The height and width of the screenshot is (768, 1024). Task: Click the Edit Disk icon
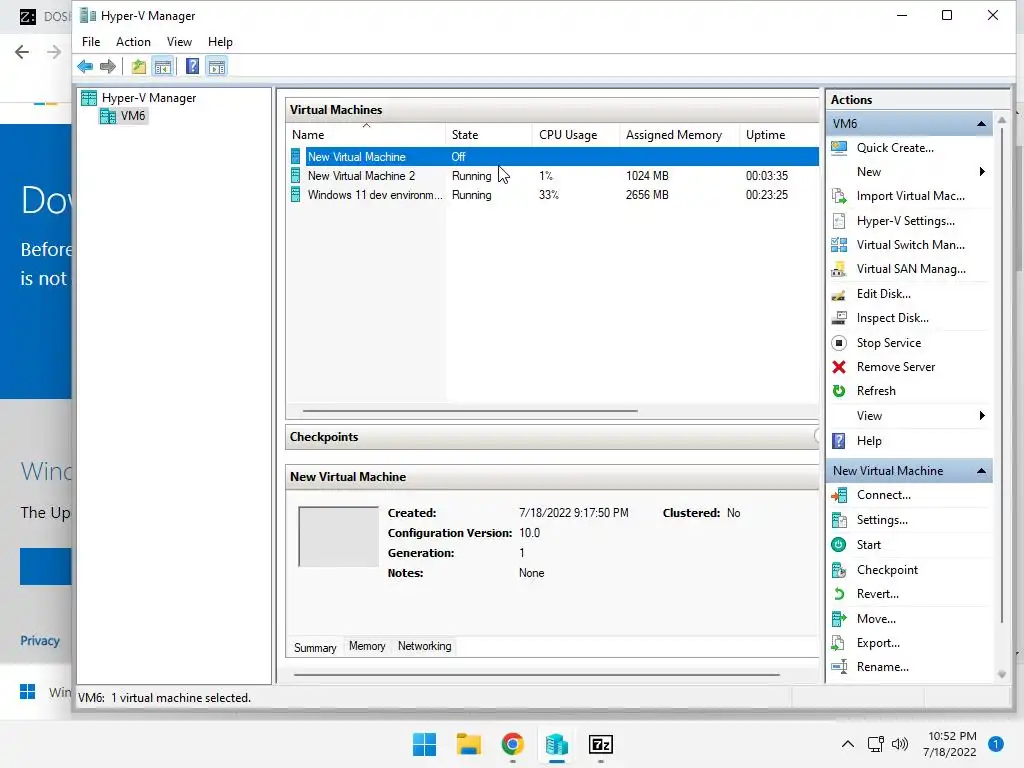(839, 294)
